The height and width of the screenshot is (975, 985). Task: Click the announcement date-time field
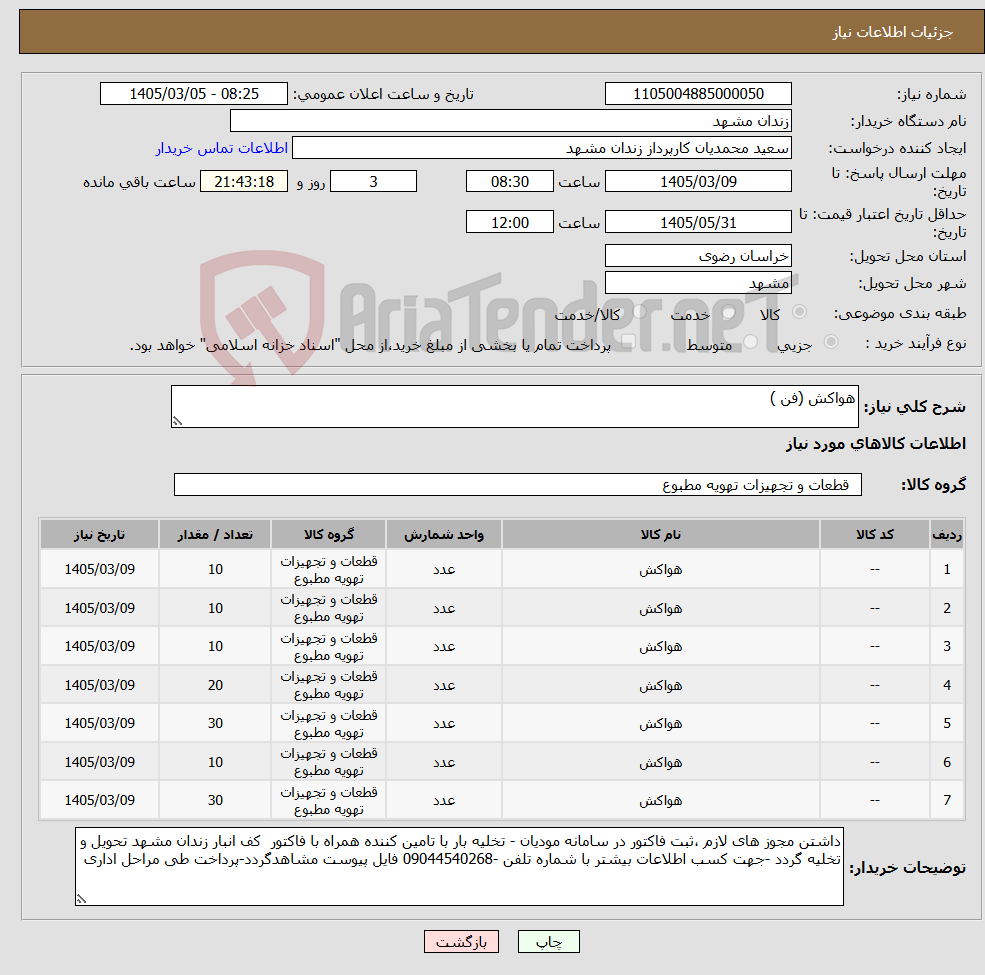point(193,94)
